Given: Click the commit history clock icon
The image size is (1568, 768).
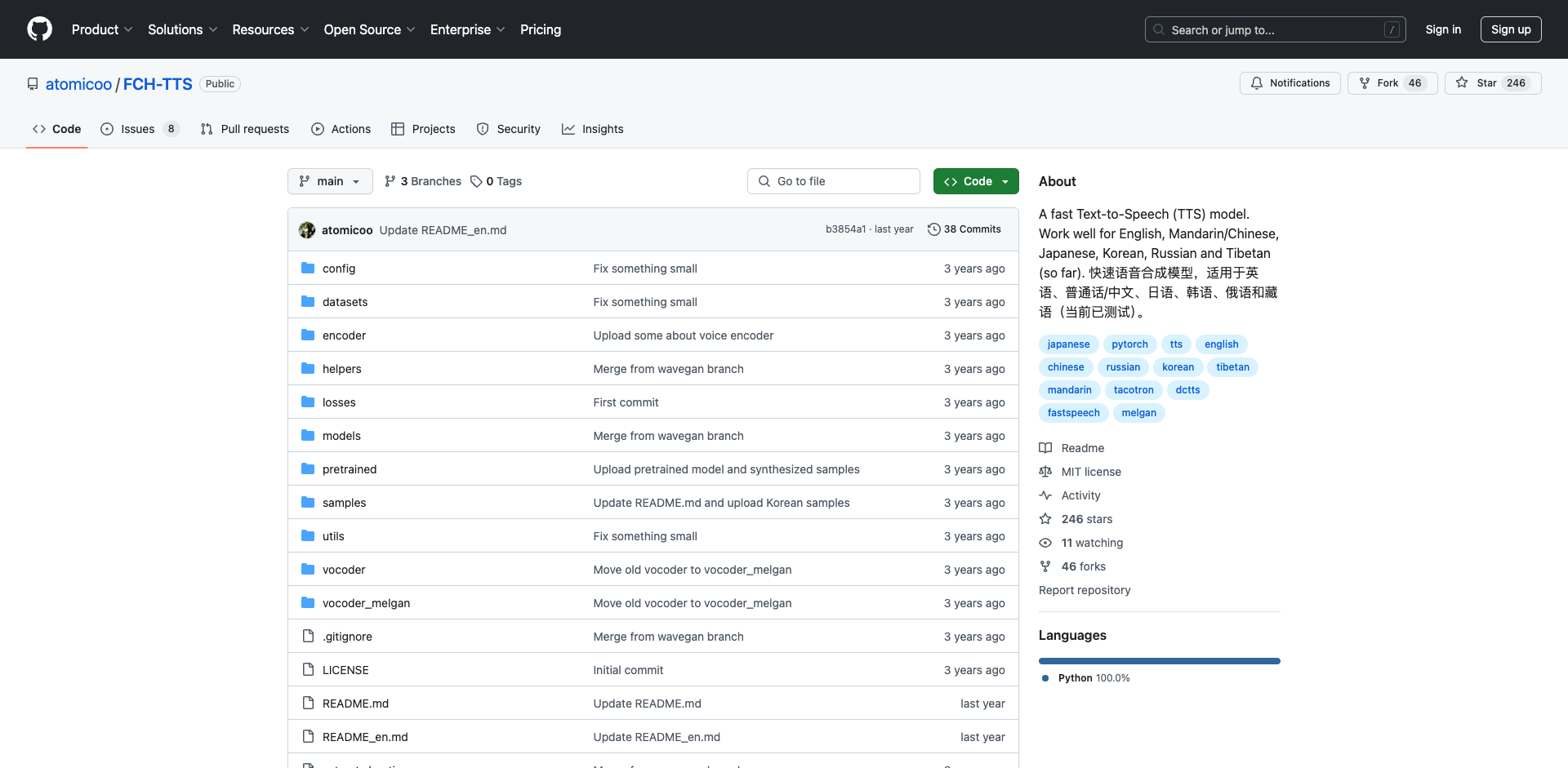Looking at the screenshot, I should pos(935,229).
